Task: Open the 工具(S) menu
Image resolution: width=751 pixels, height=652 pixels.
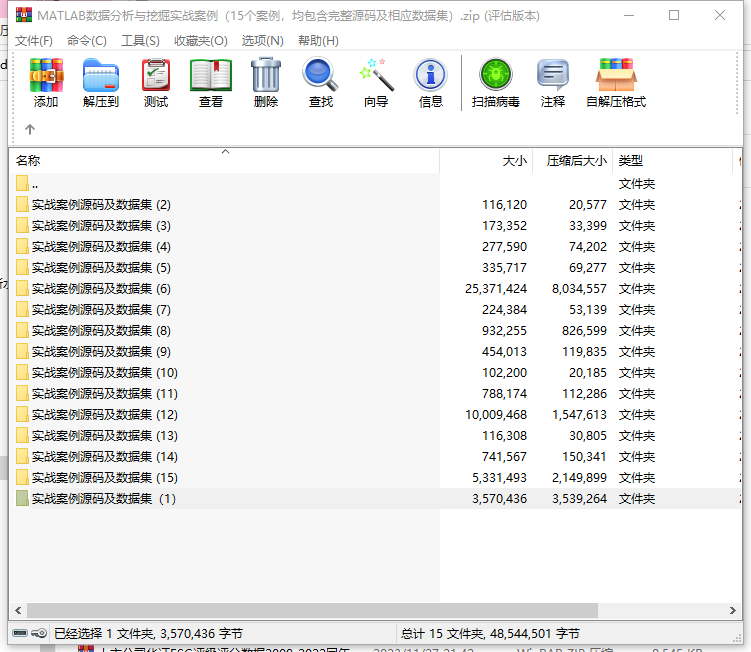Action: pyautogui.click(x=140, y=41)
